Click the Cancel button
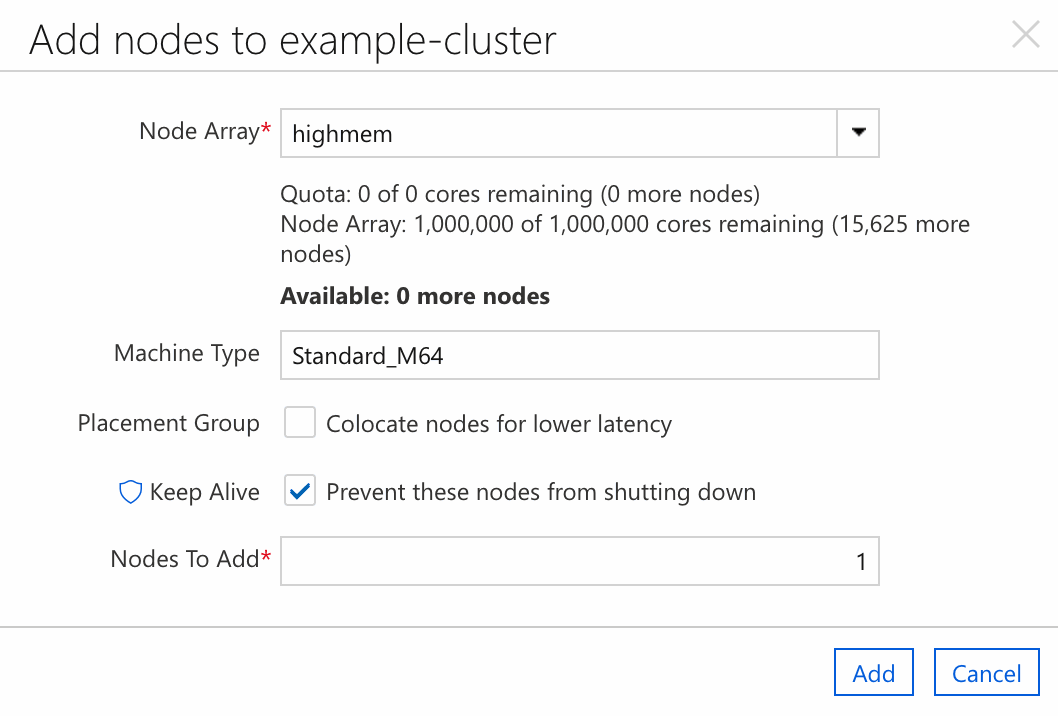 tap(986, 672)
